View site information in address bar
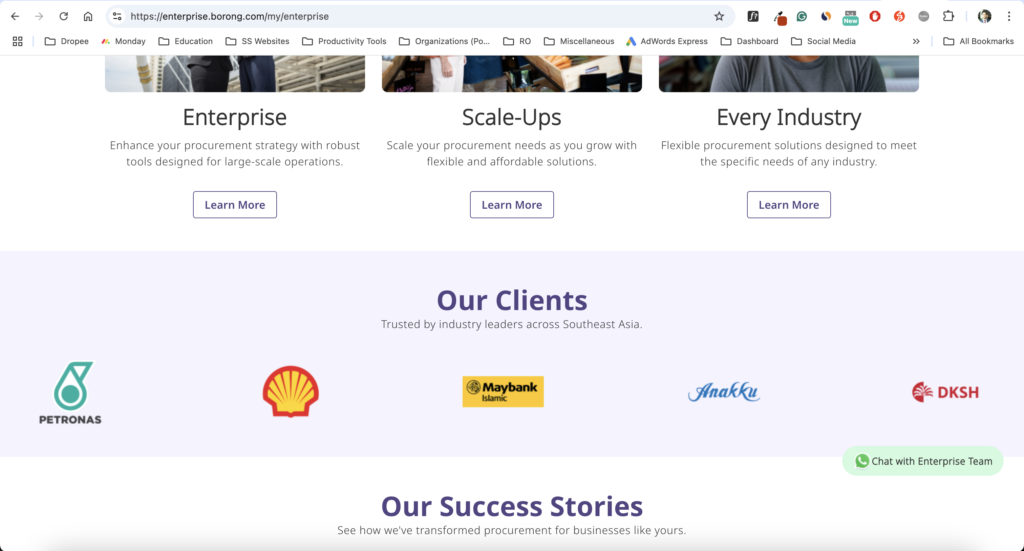 (x=117, y=16)
